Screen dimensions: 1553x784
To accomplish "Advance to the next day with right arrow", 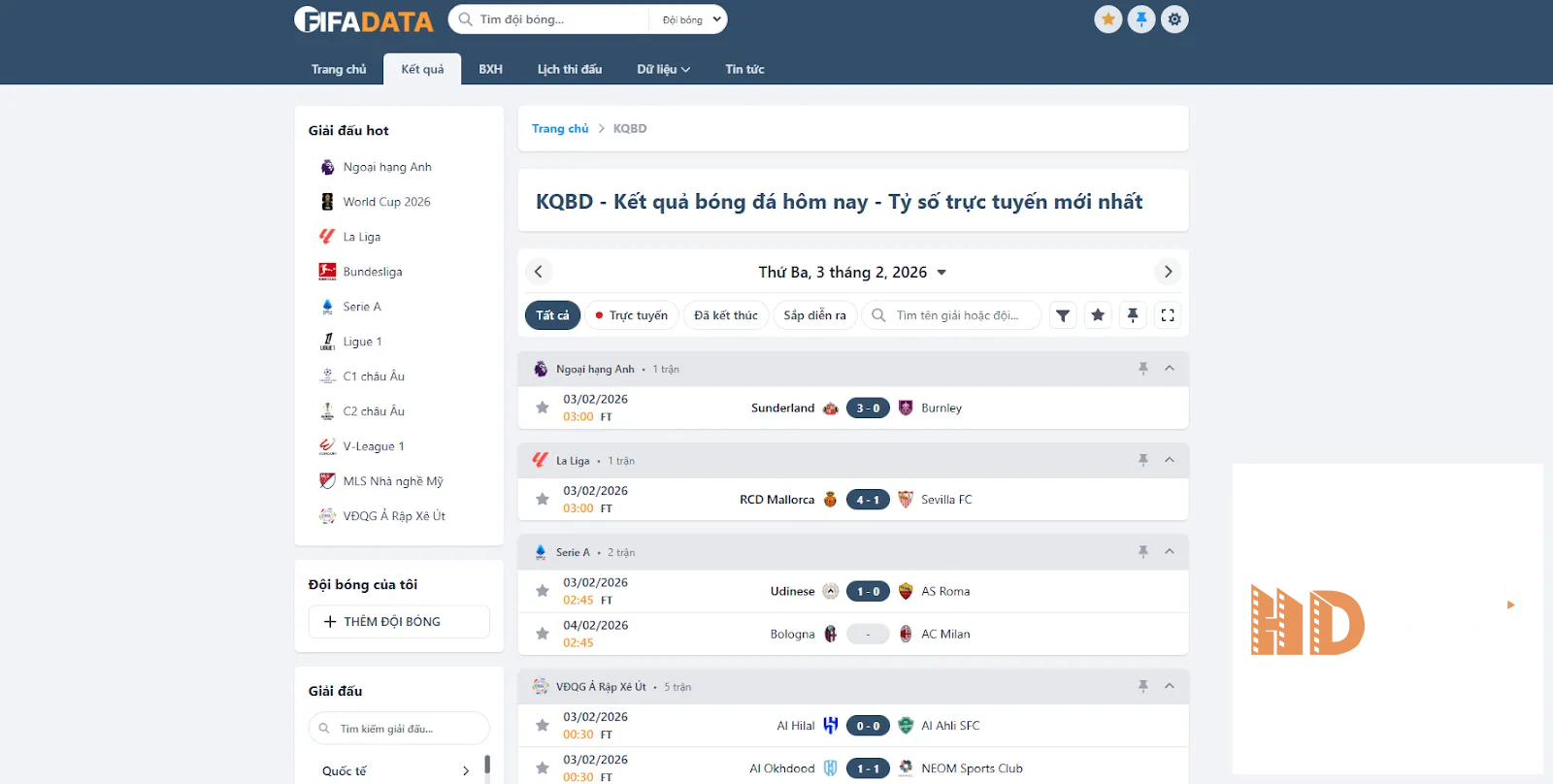I will coord(1168,272).
